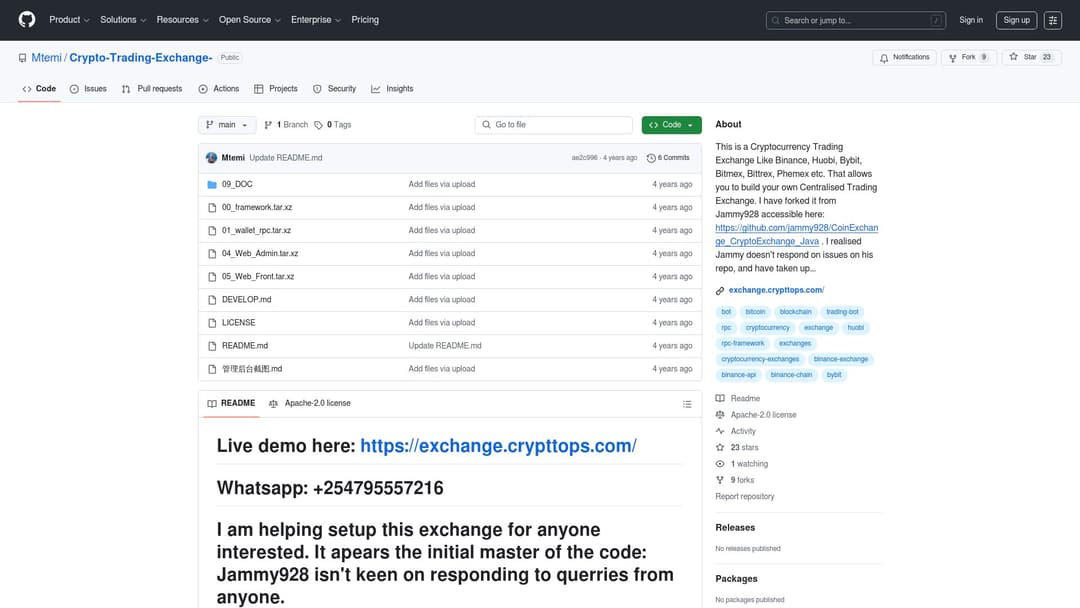Image resolution: width=1080 pixels, height=608 pixels.
Task: View 23 stars link
Action: pyautogui.click(x=737, y=448)
